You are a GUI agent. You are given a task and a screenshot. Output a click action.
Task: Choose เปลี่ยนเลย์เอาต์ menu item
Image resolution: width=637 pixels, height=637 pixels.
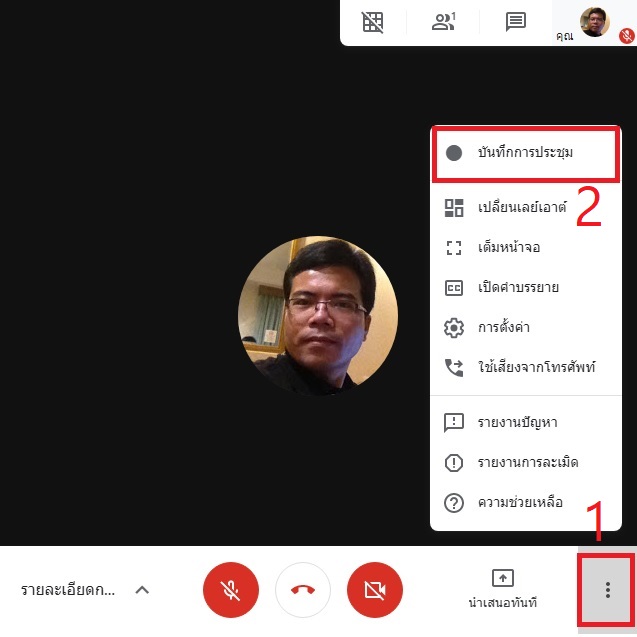[526, 208]
